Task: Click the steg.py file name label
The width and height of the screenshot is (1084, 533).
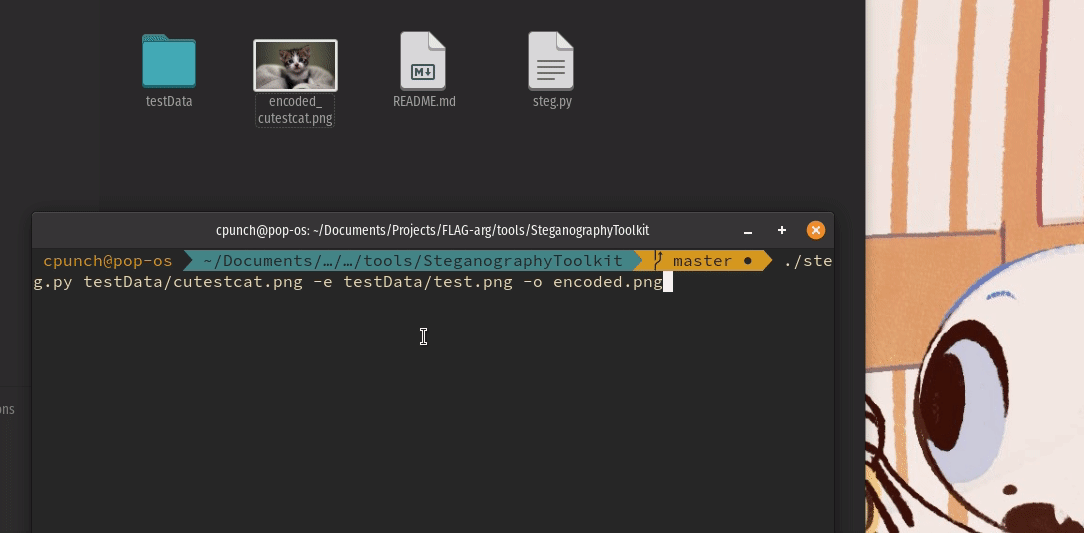Action: click(x=552, y=102)
